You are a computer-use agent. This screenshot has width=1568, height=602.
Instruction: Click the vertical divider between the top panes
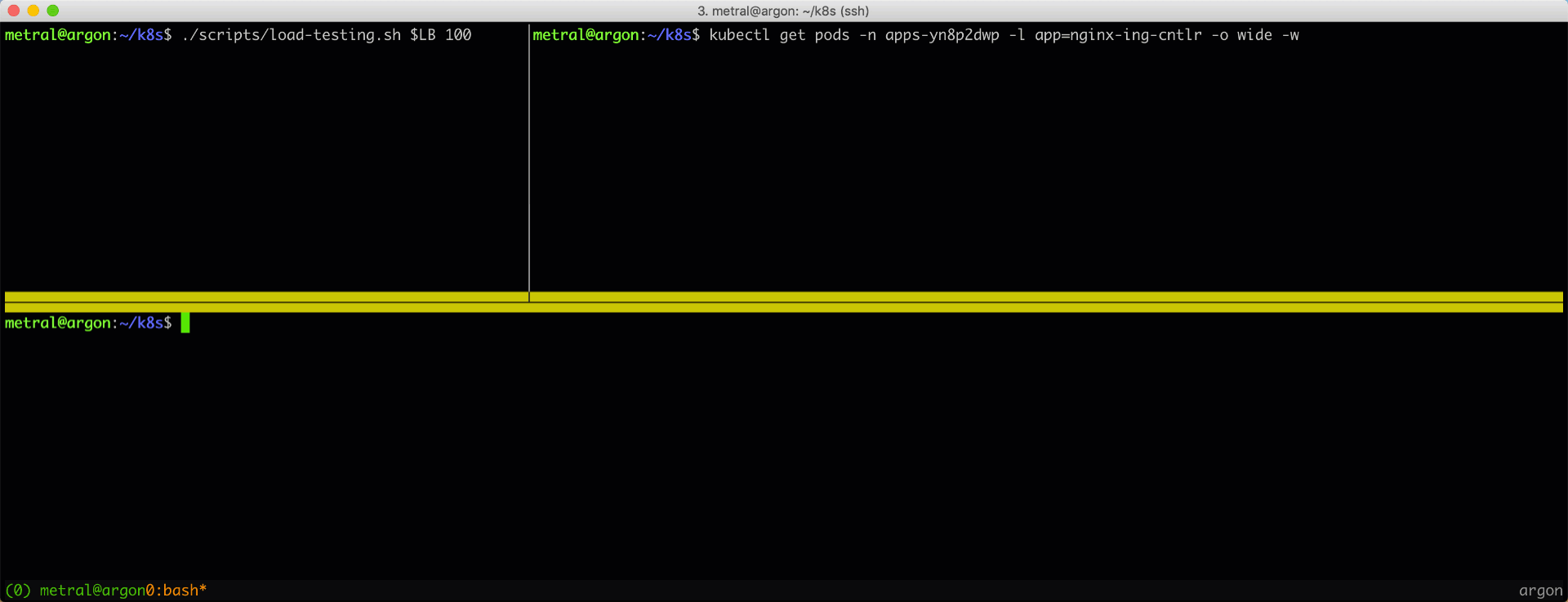pos(529,163)
